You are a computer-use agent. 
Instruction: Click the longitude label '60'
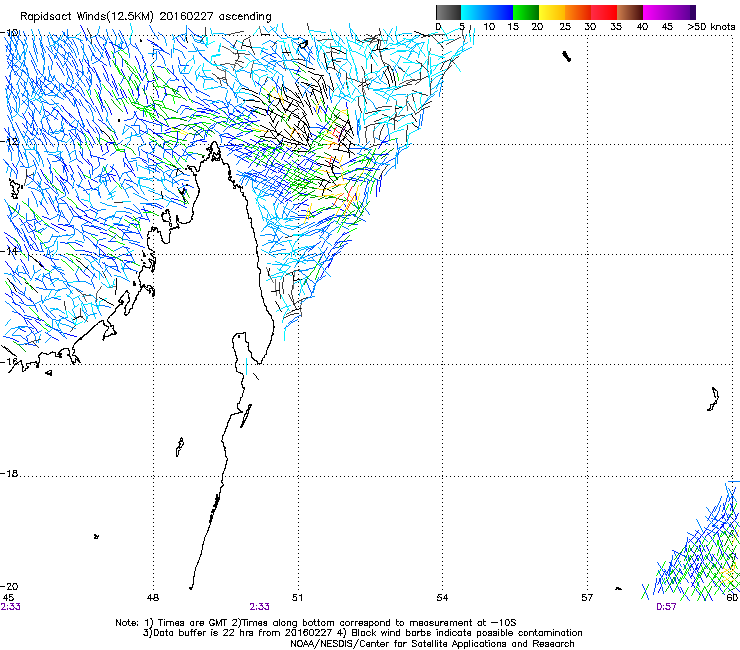coord(732,598)
